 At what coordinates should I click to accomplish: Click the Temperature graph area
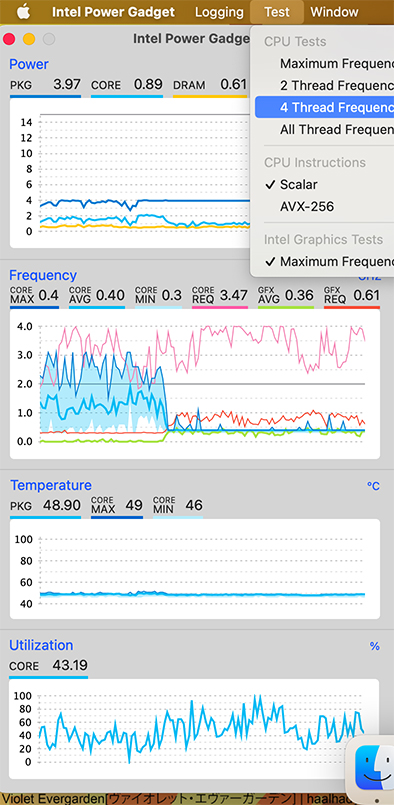pos(195,569)
